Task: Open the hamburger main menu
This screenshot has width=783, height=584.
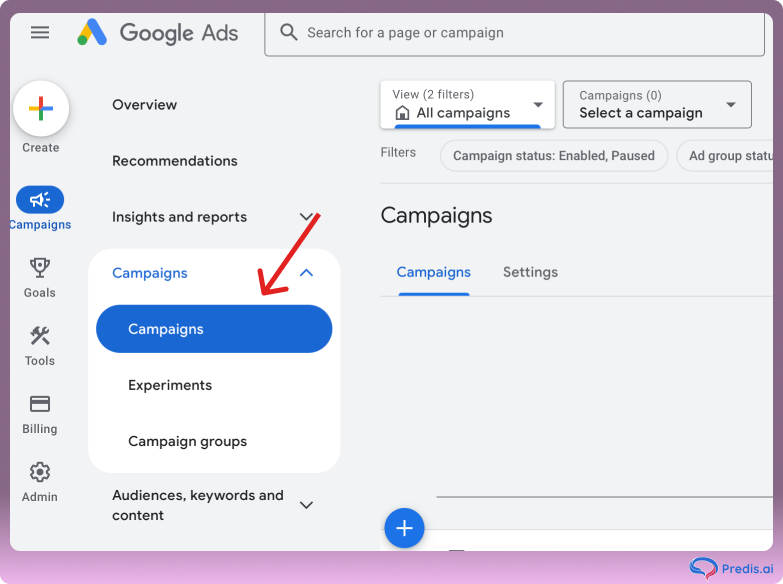Action: pos(40,32)
